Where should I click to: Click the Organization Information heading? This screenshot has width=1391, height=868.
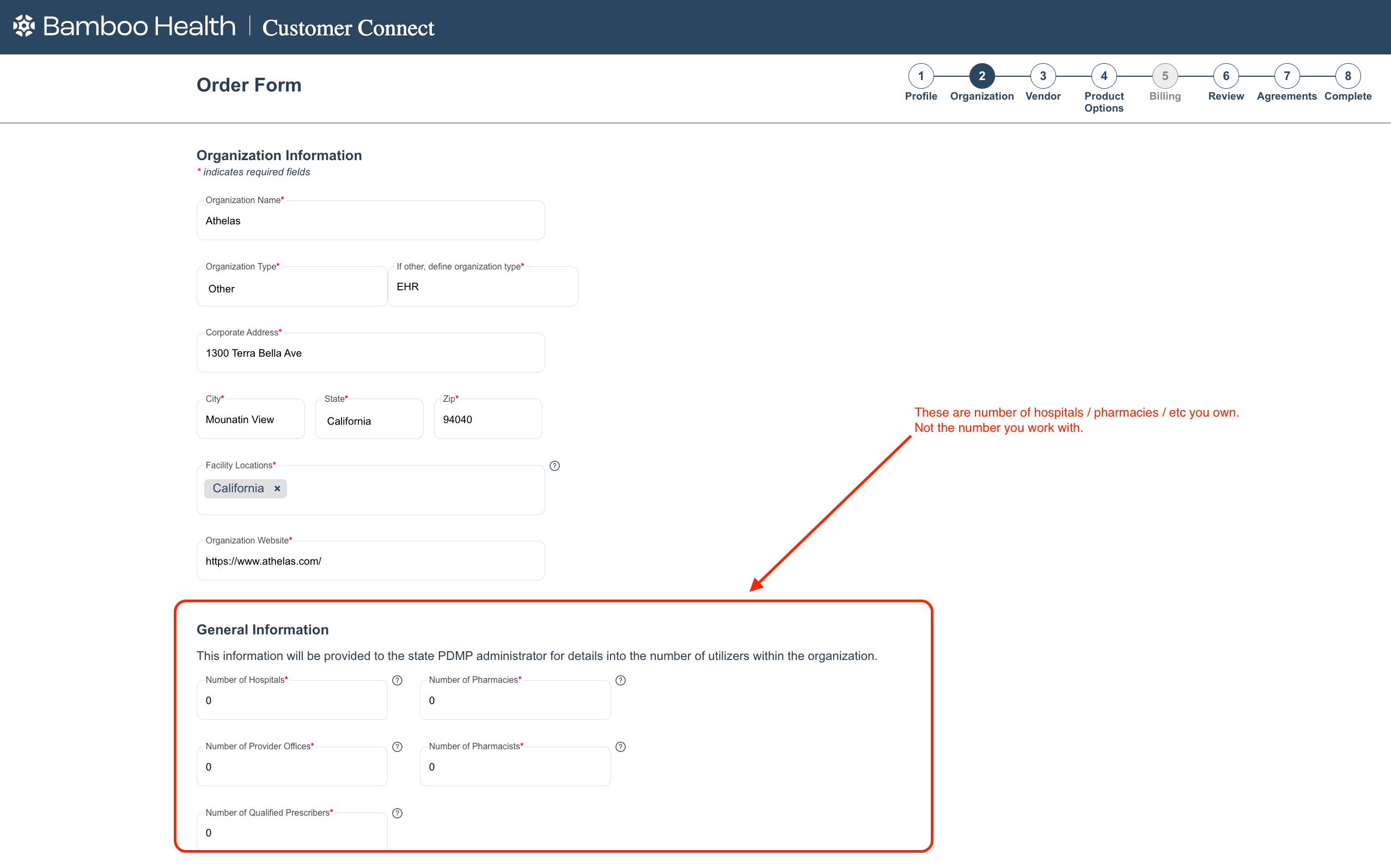[x=279, y=156]
